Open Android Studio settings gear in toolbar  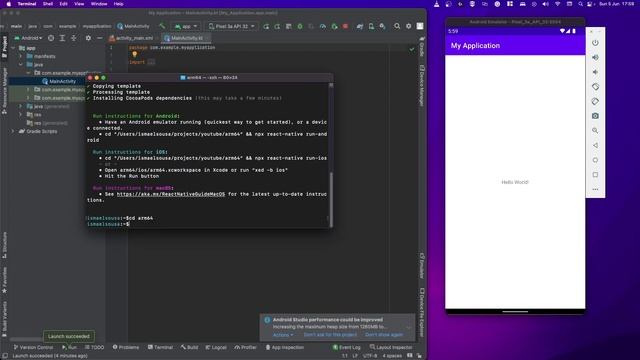pyautogui.click(x=408, y=26)
